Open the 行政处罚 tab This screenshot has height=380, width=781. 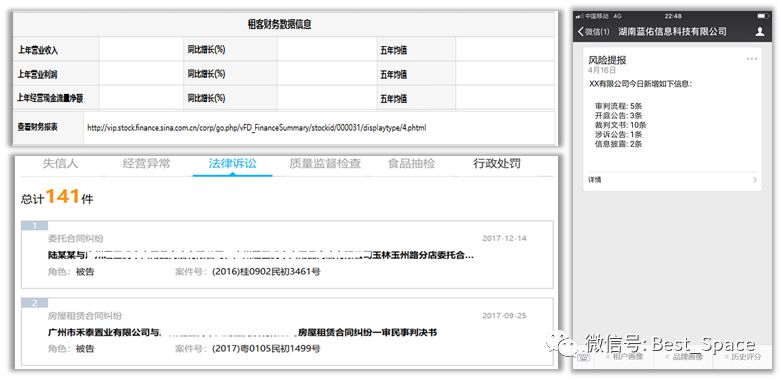[x=497, y=163]
